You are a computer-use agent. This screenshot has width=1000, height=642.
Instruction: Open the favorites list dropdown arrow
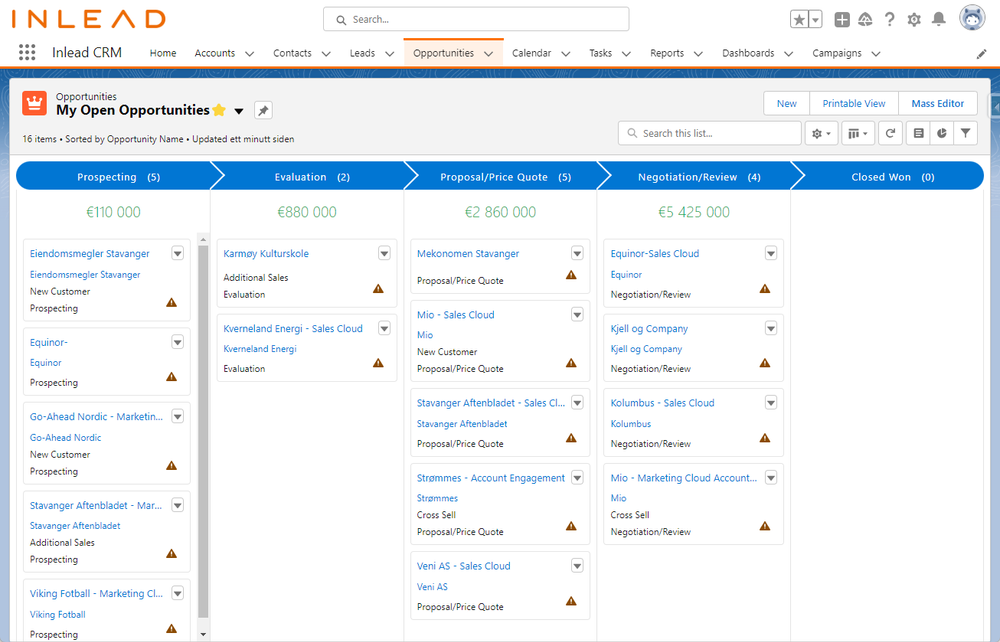pyautogui.click(x=815, y=20)
